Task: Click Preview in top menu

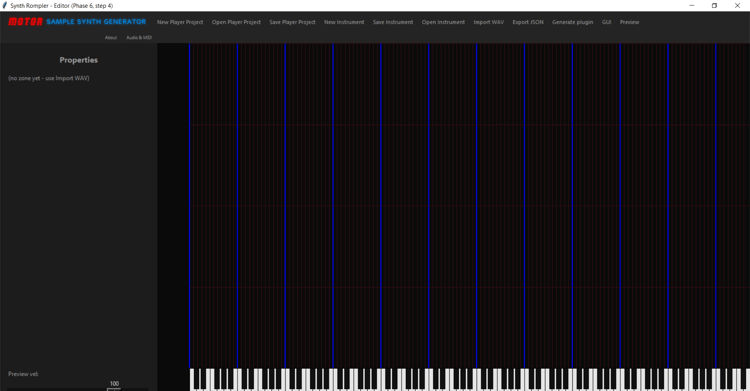Action: click(x=629, y=22)
